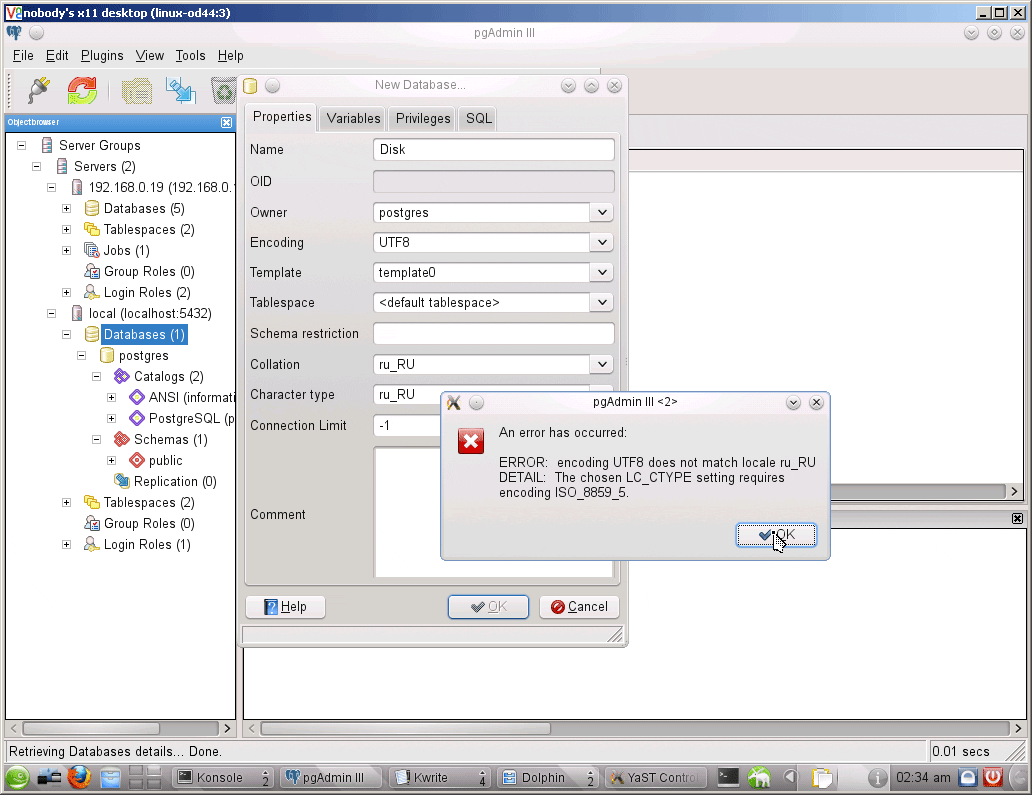Viewport: 1032px width, 795px height.
Task: Launch Firefox from the taskbar
Action: pyautogui.click(x=79, y=777)
